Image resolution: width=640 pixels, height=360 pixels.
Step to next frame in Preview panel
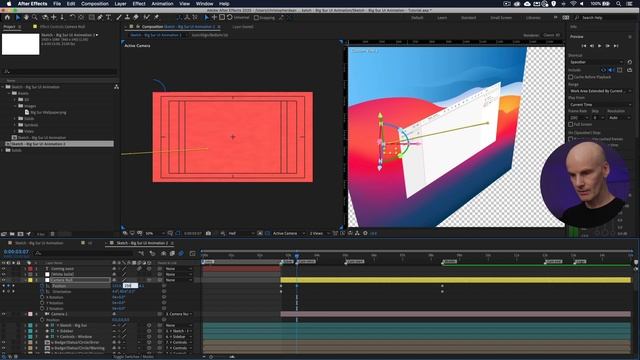tap(608, 46)
